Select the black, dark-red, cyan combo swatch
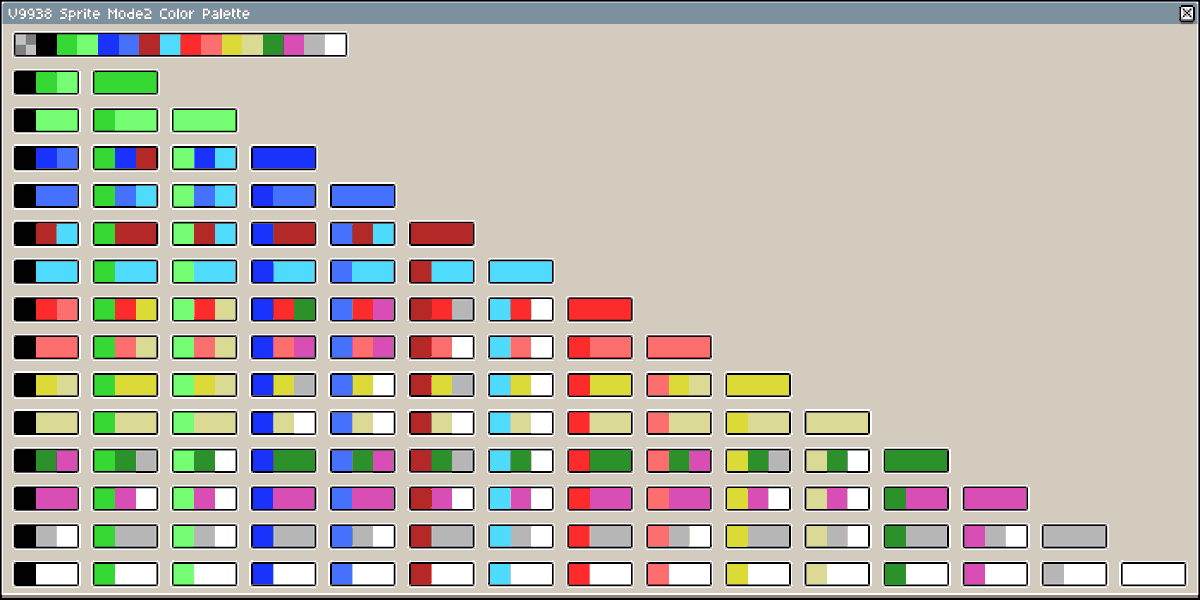Screen dimensions: 1200x600 46,234
